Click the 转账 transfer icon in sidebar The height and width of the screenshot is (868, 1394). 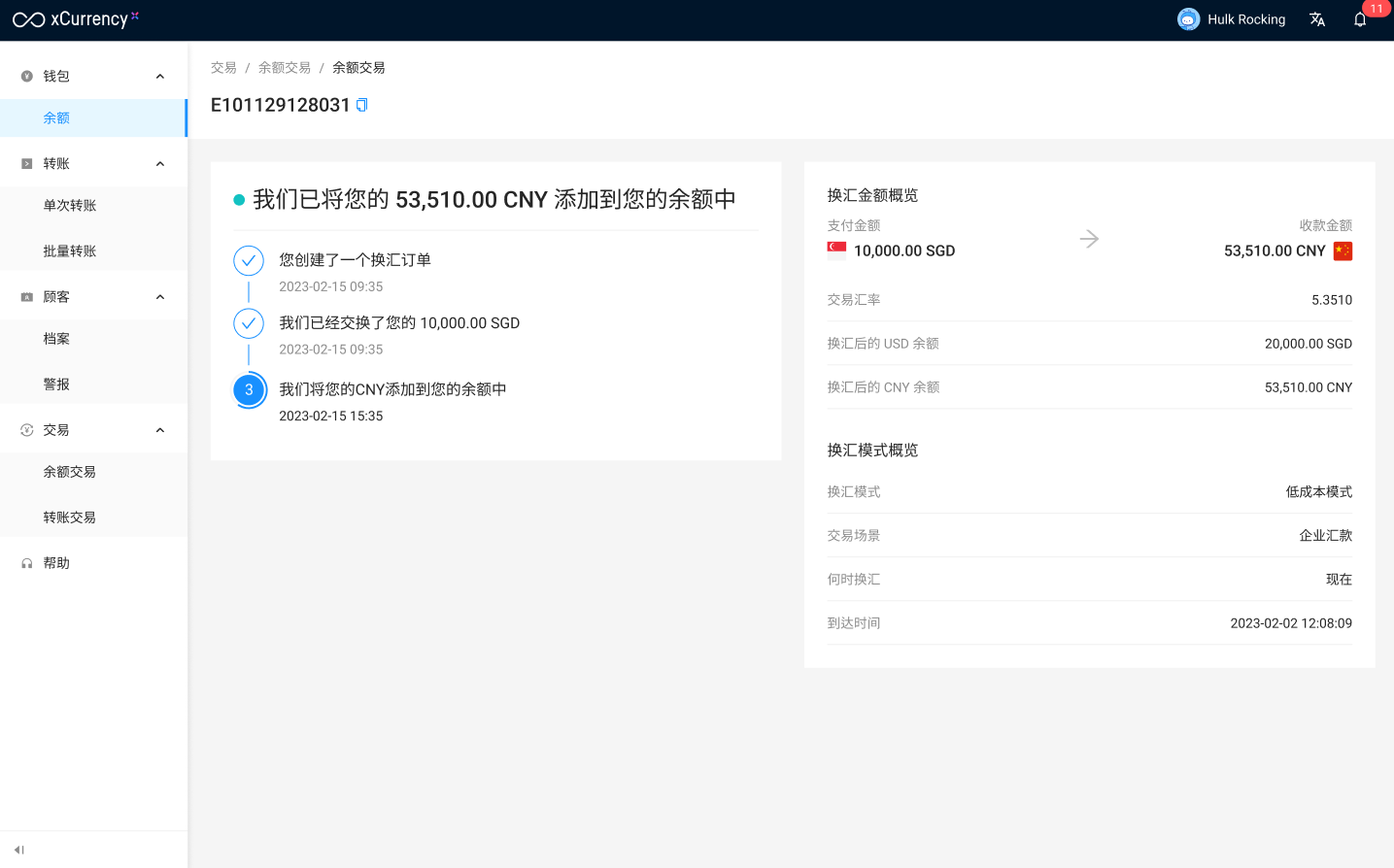click(x=27, y=164)
